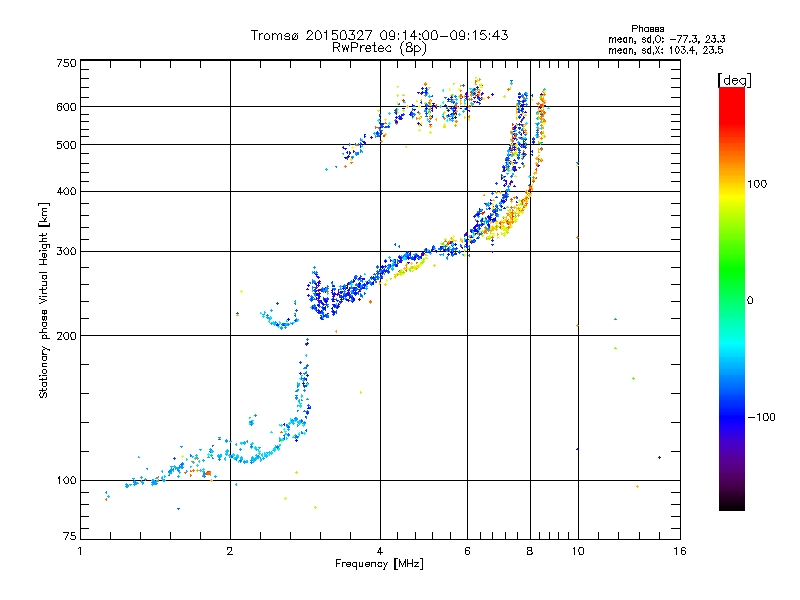Image resolution: width=800 pixels, height=600 pixels.
Task: Click the y-axis label '750'
Action: pyautogui.click(x=66, y=64)
